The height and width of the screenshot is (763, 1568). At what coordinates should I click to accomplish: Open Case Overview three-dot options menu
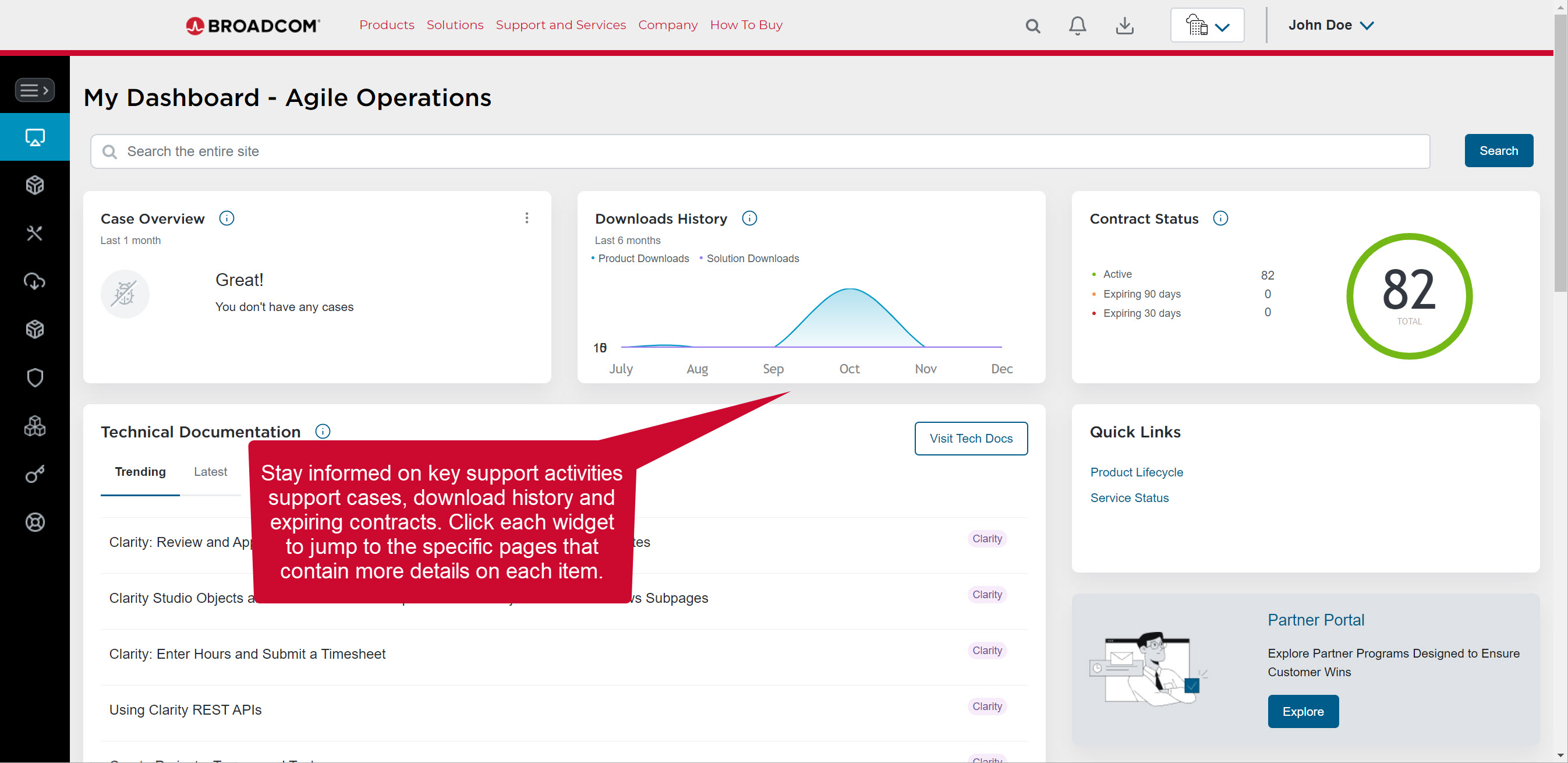click(526, 218)
